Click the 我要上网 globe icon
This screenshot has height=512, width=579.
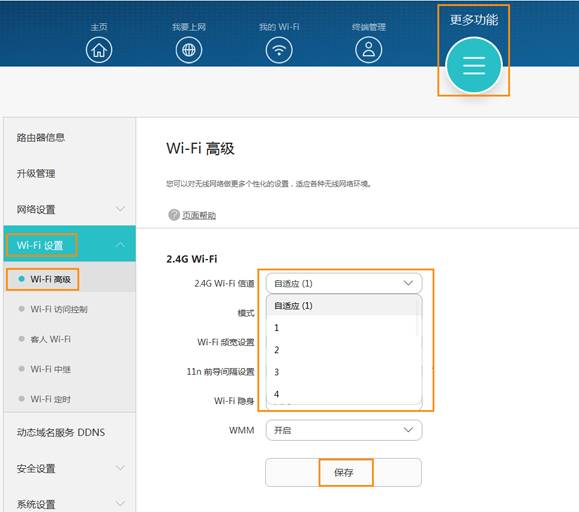(189, 50)
